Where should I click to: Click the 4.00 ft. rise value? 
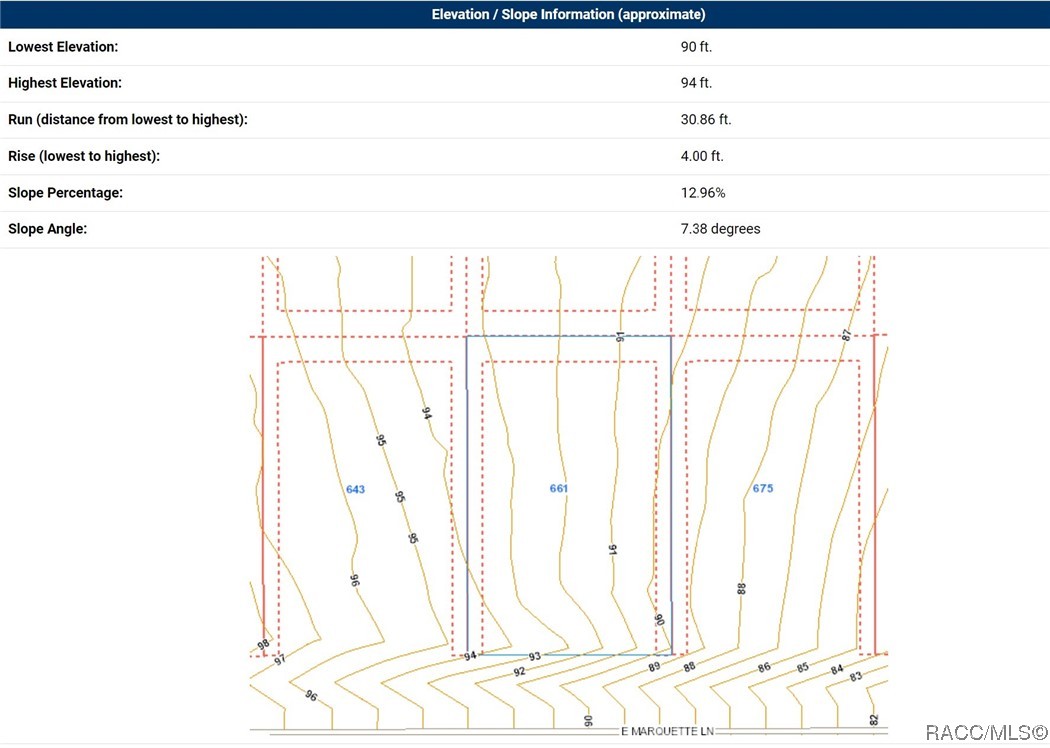(x=702, y=156)
